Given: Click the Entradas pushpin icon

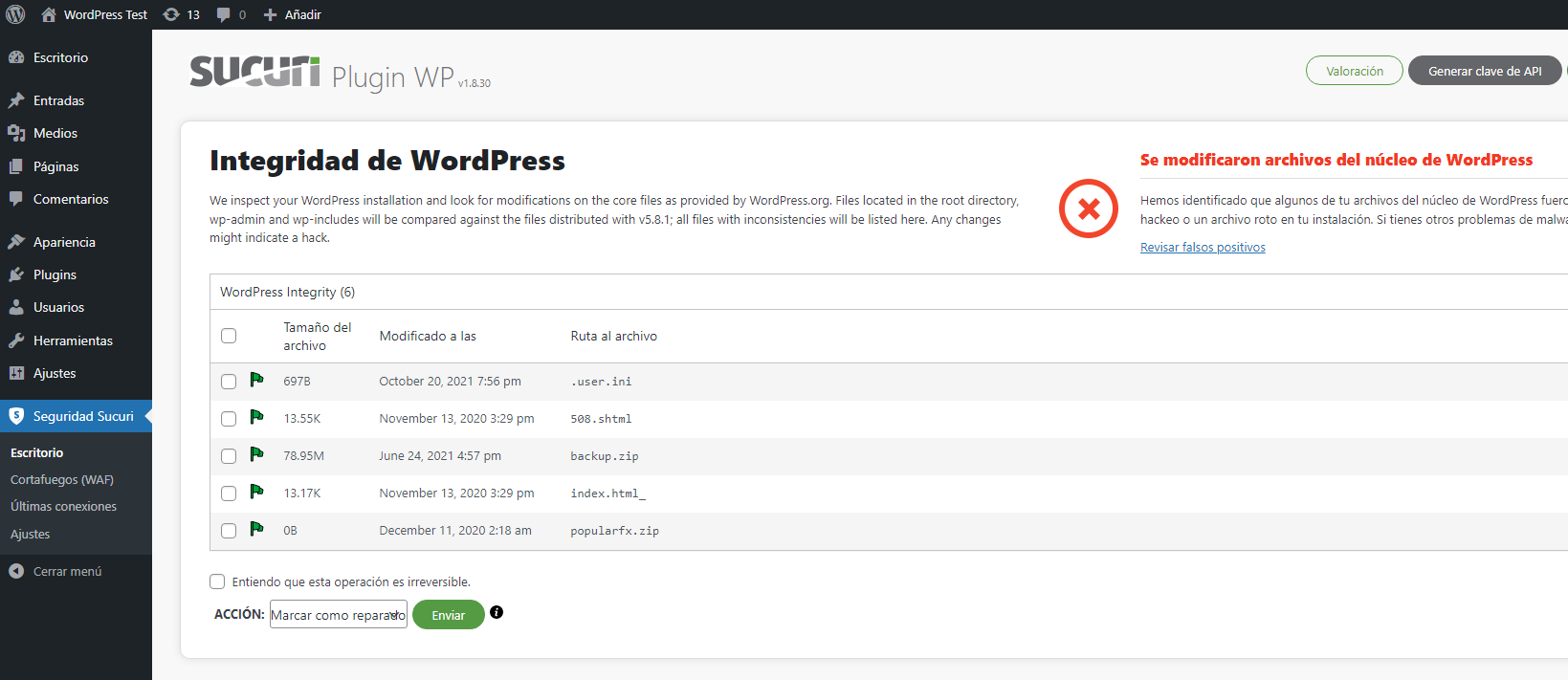Looking at the screenshot, I should click(16, 100).
